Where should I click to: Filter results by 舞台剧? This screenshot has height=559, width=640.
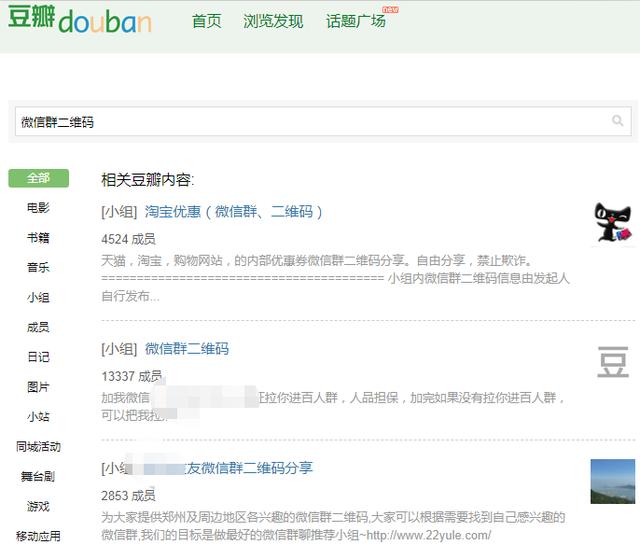coord(38,476)
